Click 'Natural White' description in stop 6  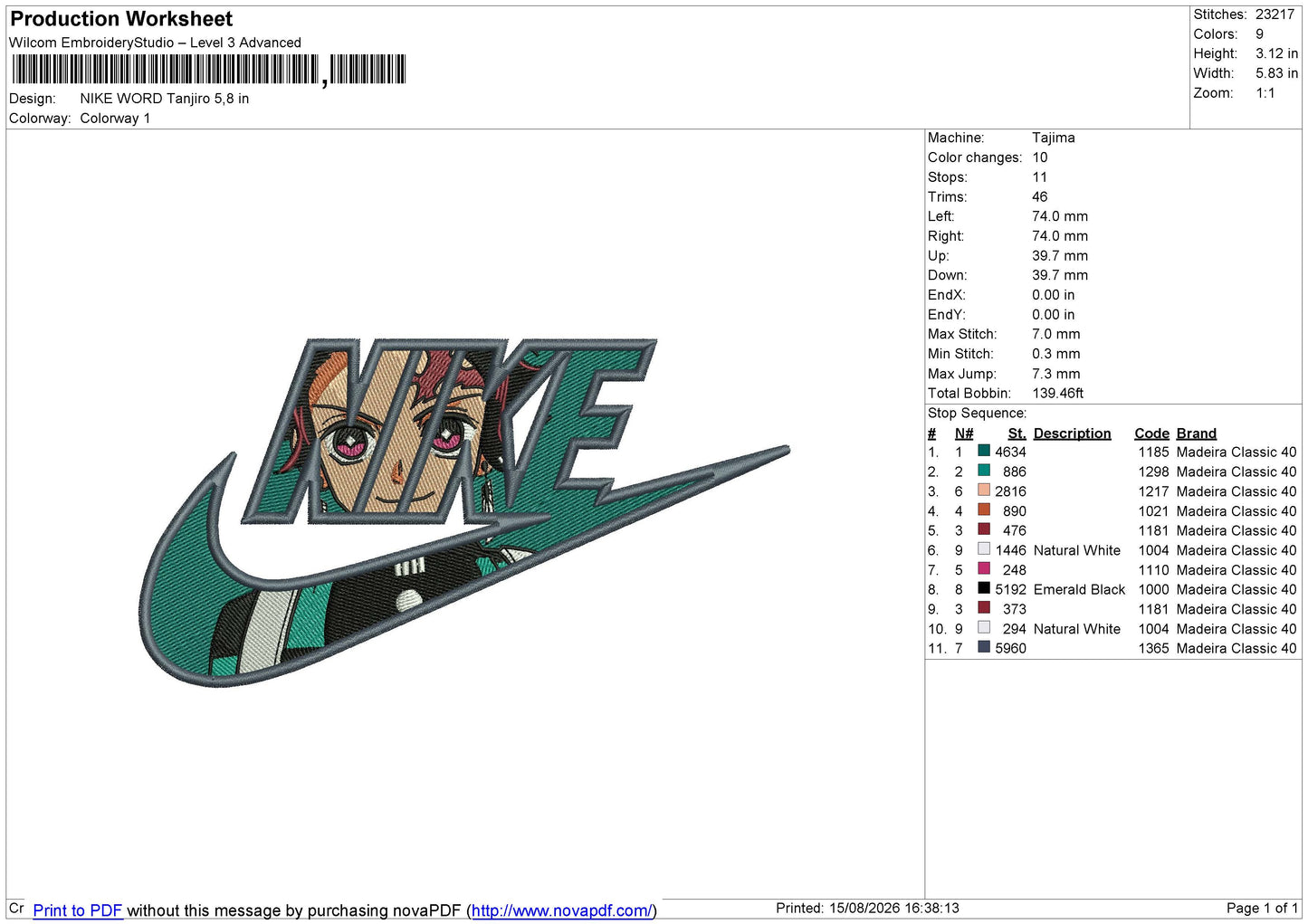click(x=1077, y=550)
